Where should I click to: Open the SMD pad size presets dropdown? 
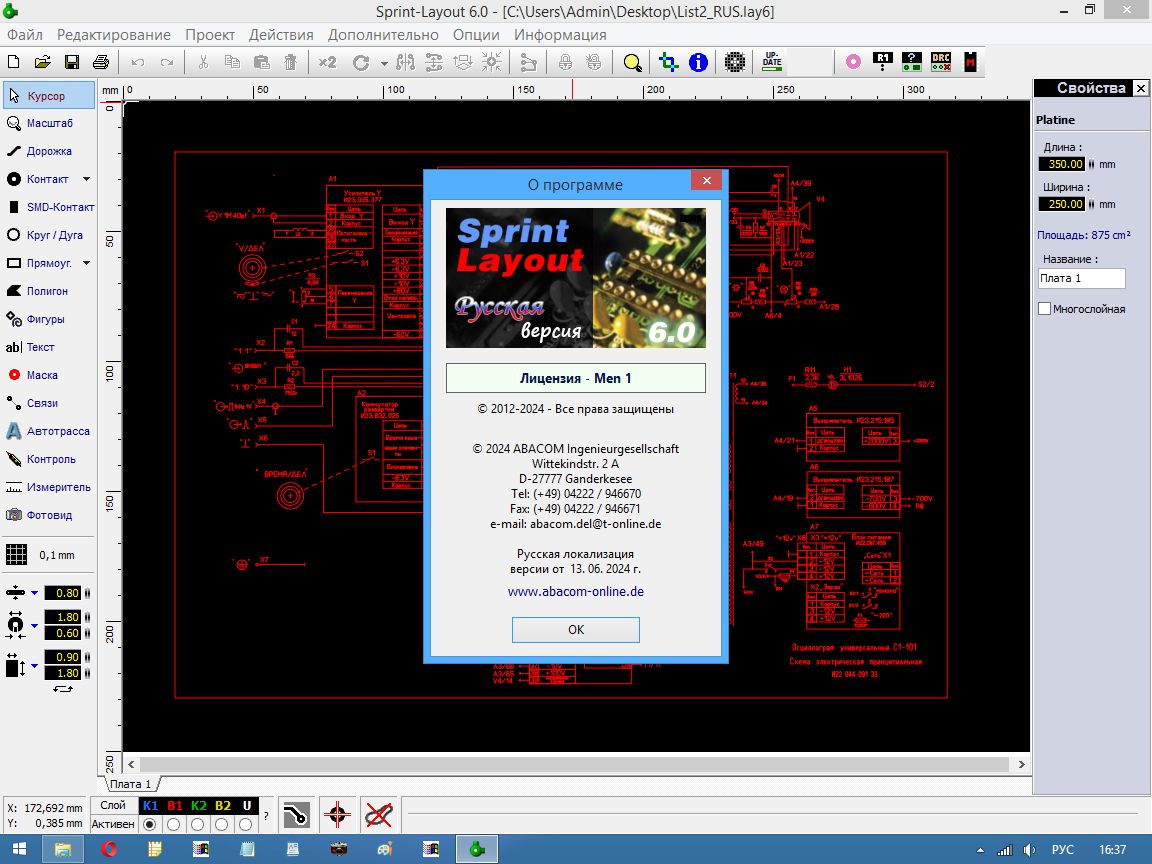coord(35,665)
